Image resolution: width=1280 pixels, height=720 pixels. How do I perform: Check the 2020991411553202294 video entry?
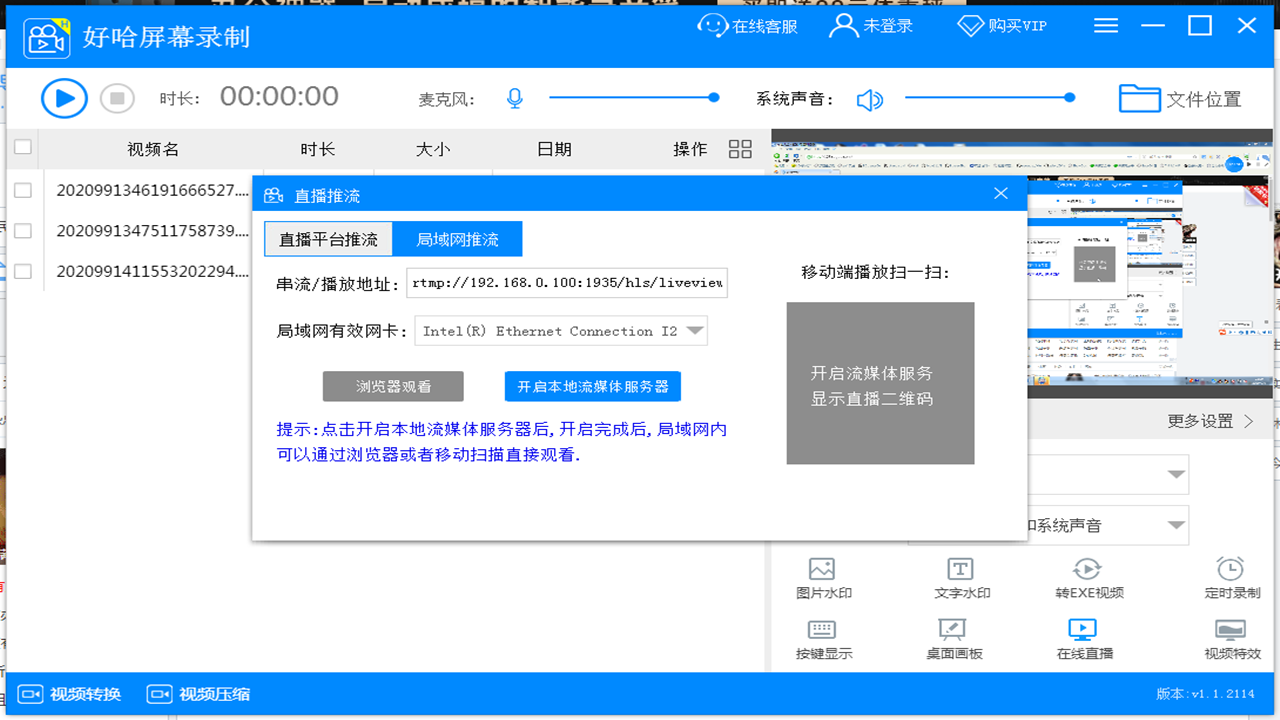22,271
